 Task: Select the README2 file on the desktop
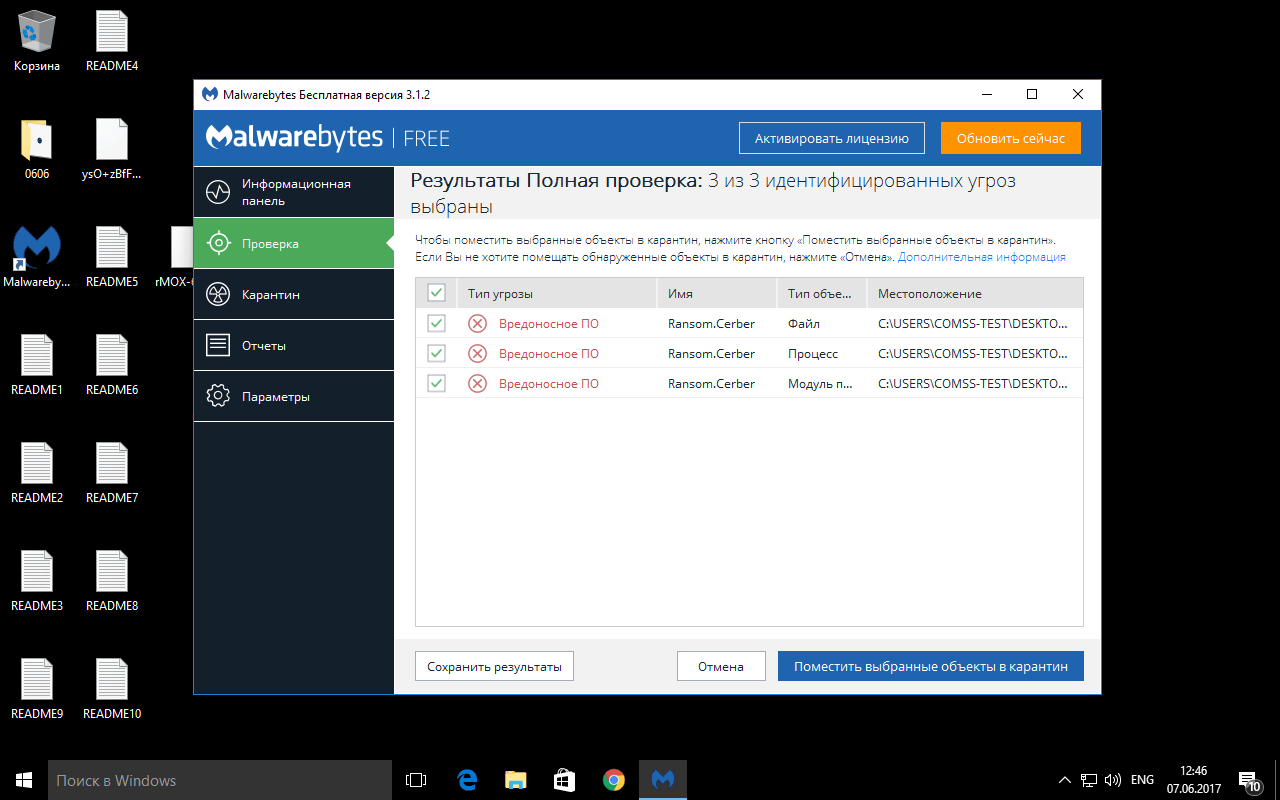(37, 473)
